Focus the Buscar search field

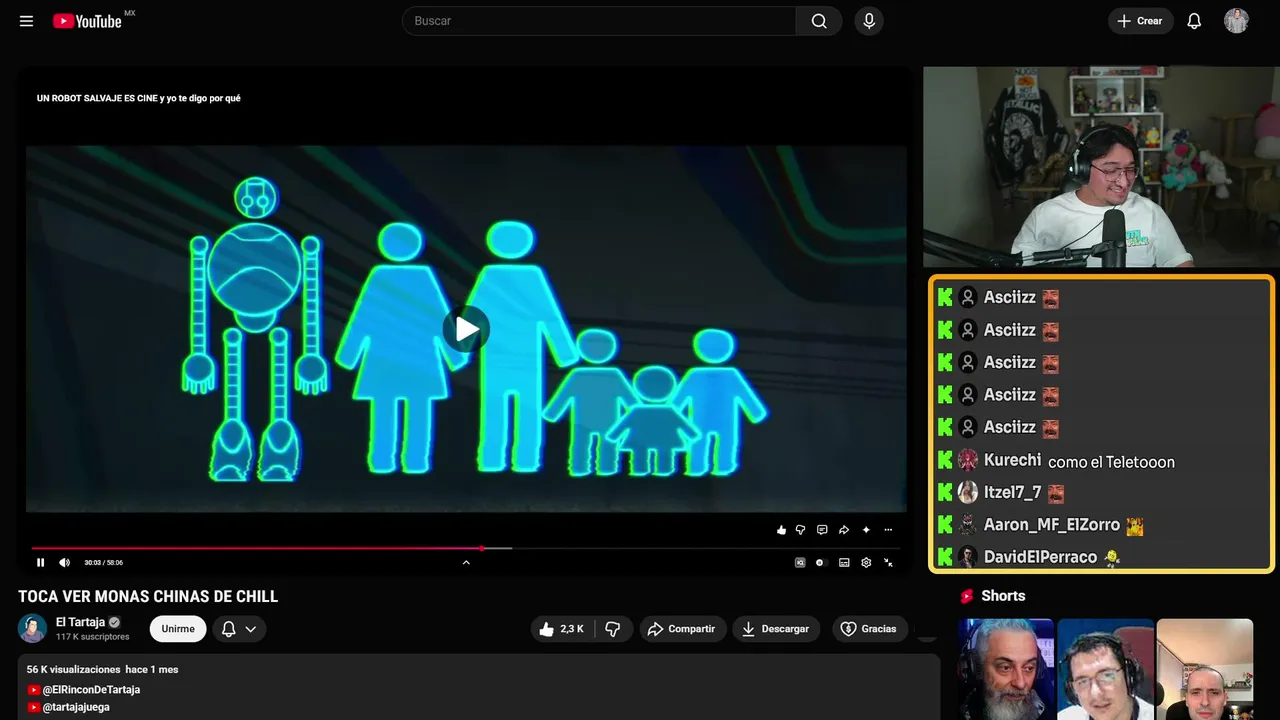(x=599, y=21)
